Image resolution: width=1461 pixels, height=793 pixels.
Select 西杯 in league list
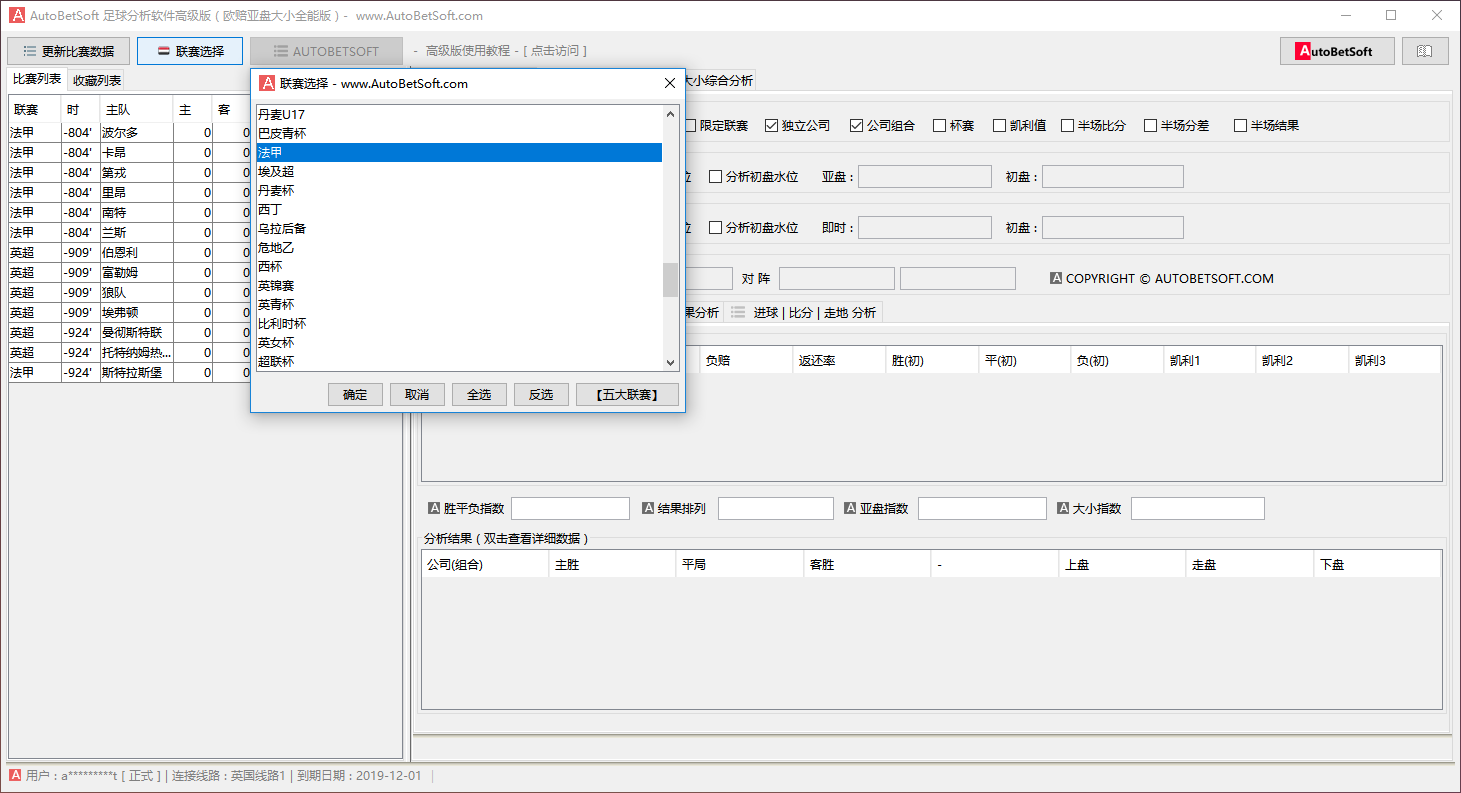pyautogui.click(x=459, y=267)
